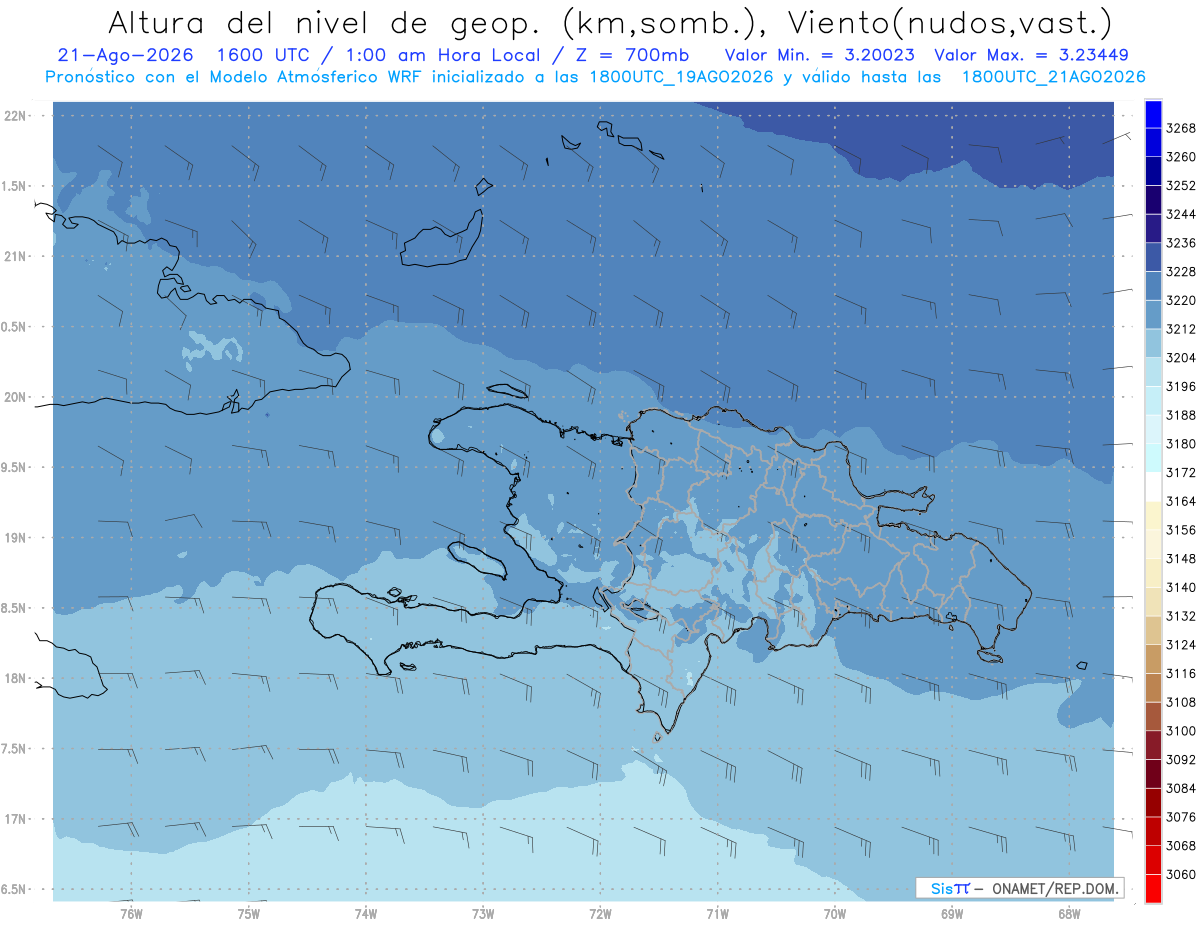Click the 22N latitude tick label
Image resolution: width=1200 pixels, height=927 pixels.
pyautogui.click(x=17, y=116)
